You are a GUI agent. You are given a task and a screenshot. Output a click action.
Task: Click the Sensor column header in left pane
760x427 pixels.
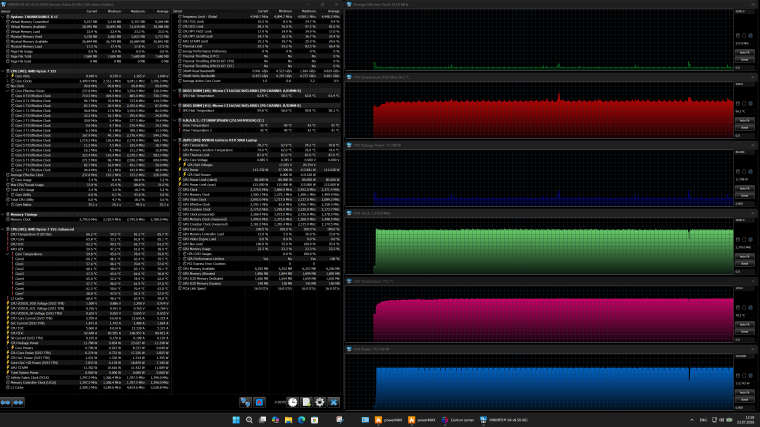point(37,11)
